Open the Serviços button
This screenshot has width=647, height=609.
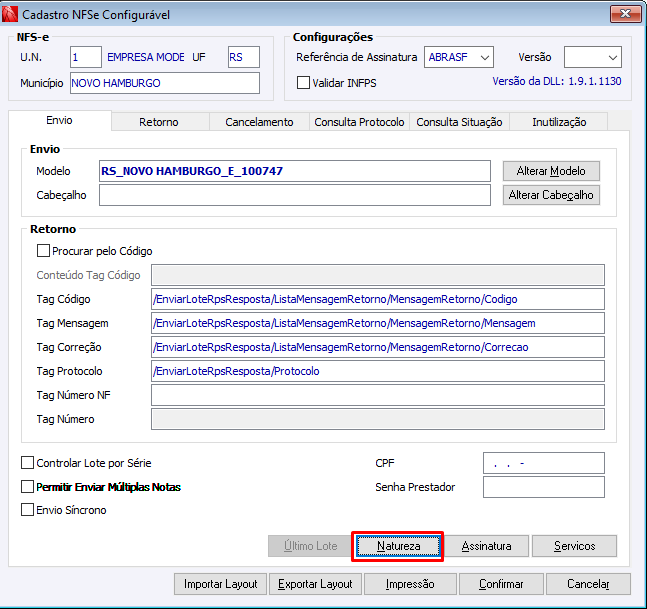[574, 546]
